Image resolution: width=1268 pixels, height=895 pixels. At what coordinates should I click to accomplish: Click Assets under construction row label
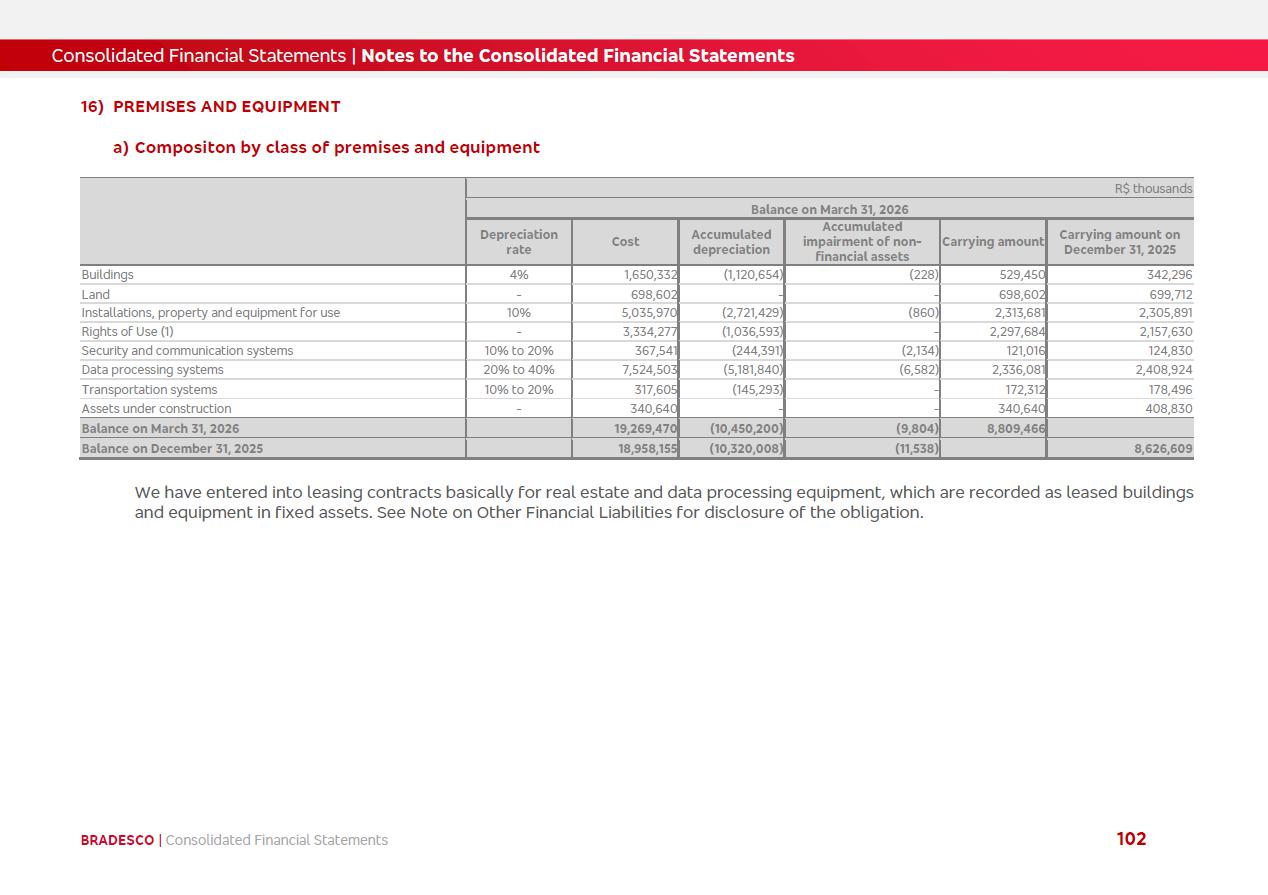point(156,409)
